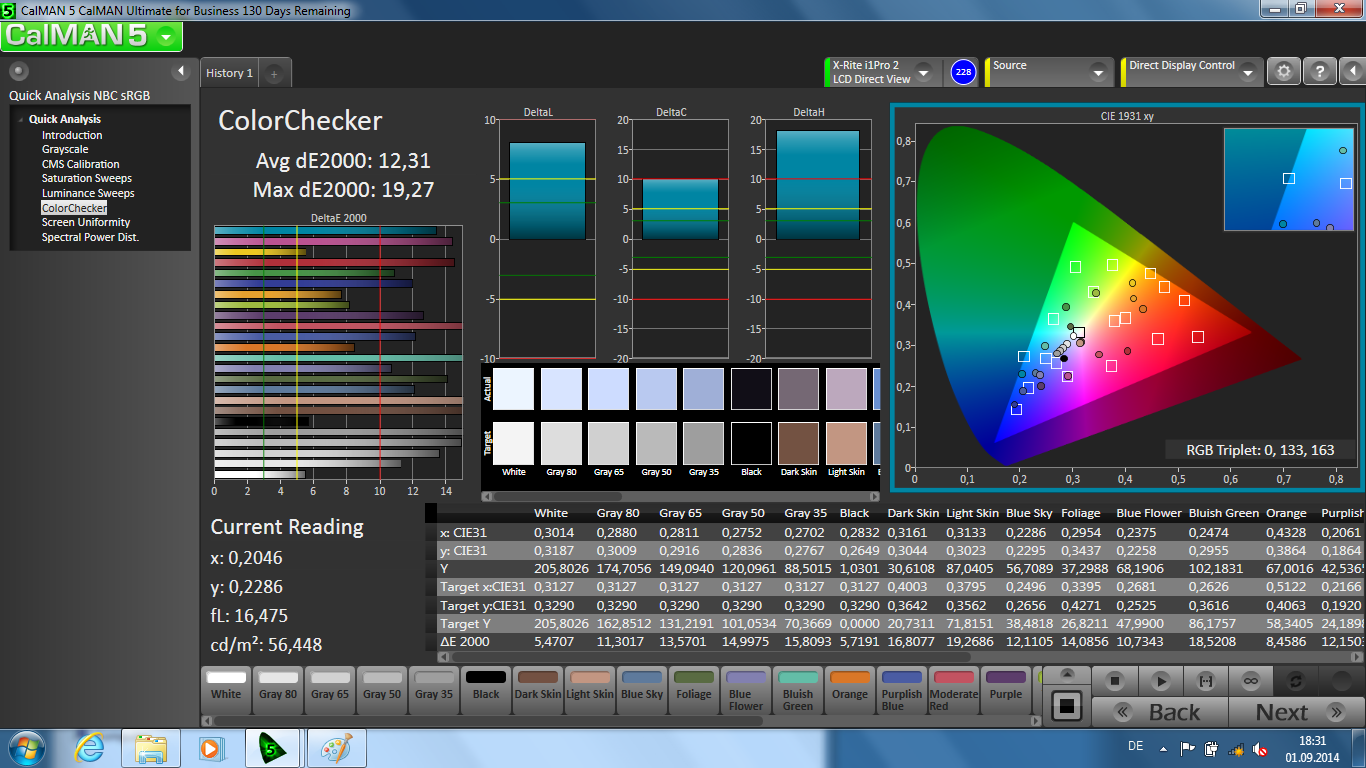Image resolution: width=1366 pixels, height=768 pixels.
Task: Switch to the History 1 tab
Action: pos(229,73)
